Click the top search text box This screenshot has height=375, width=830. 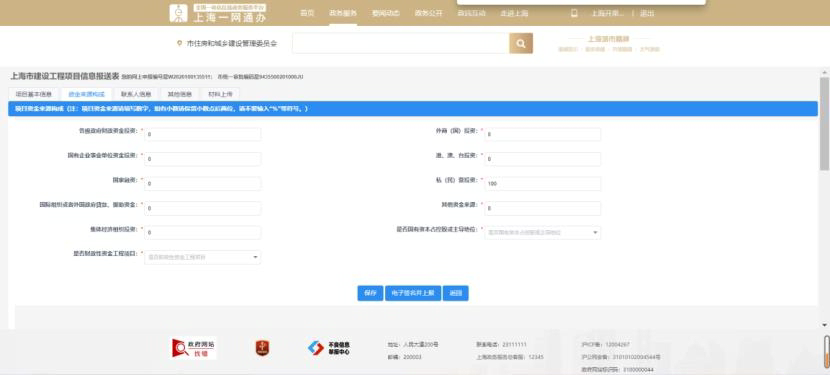tap(401, 43)
